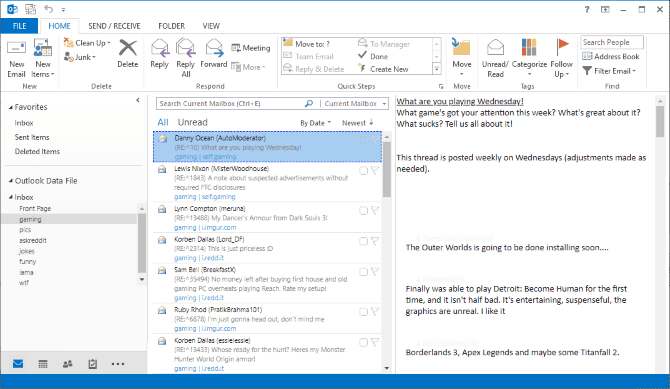Click the search magnifier in mailbox search
Viewport: 670px width, 389px height.
pyautogui.click(x=309, y=103)
